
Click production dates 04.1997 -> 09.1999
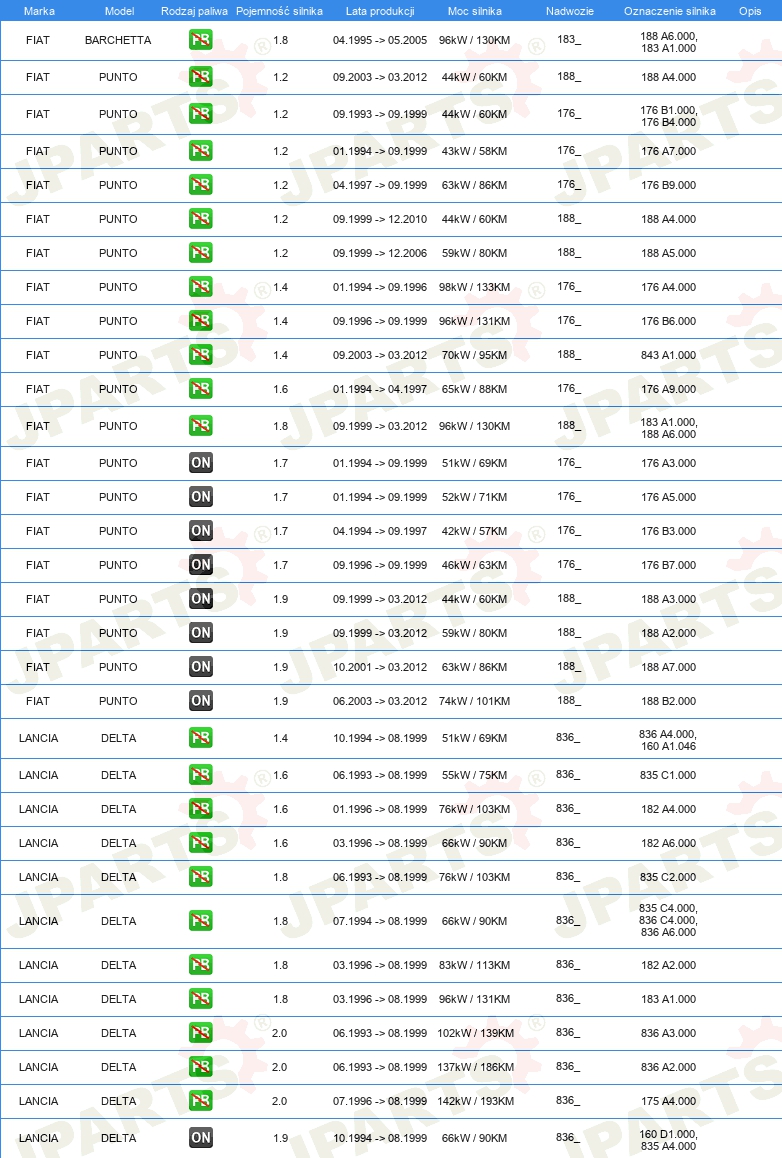tap(380, 185)
